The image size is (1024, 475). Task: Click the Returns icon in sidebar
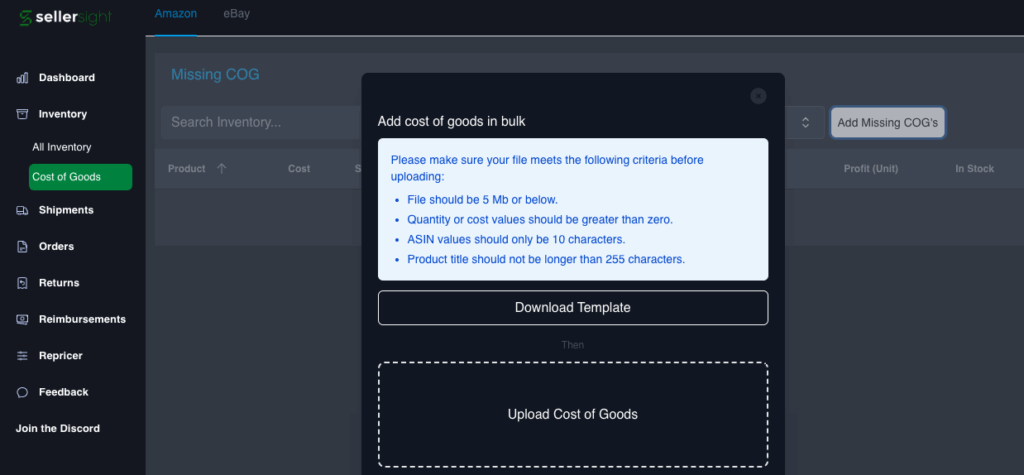coord(22,283)
